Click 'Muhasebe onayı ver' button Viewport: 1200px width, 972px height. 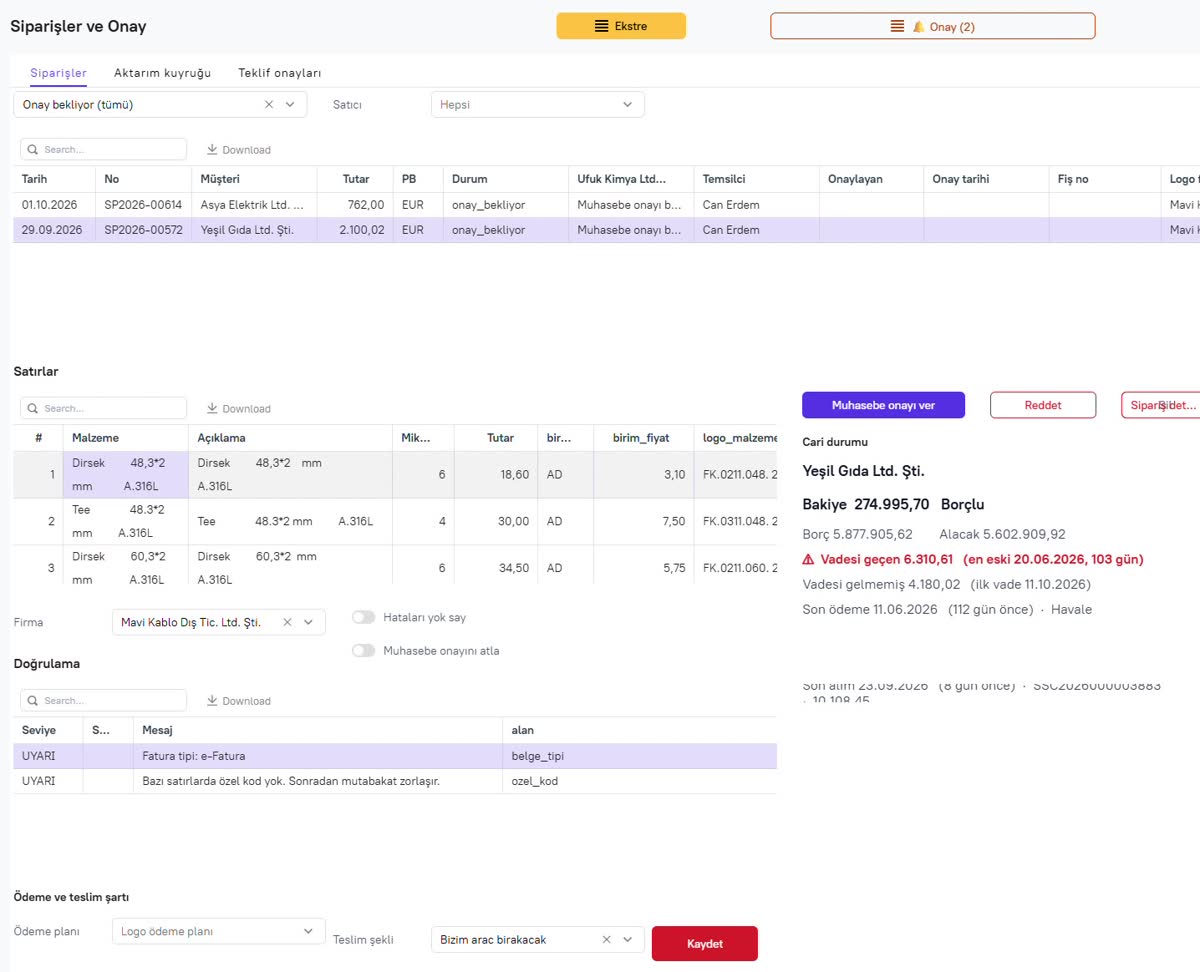(883, 405)
